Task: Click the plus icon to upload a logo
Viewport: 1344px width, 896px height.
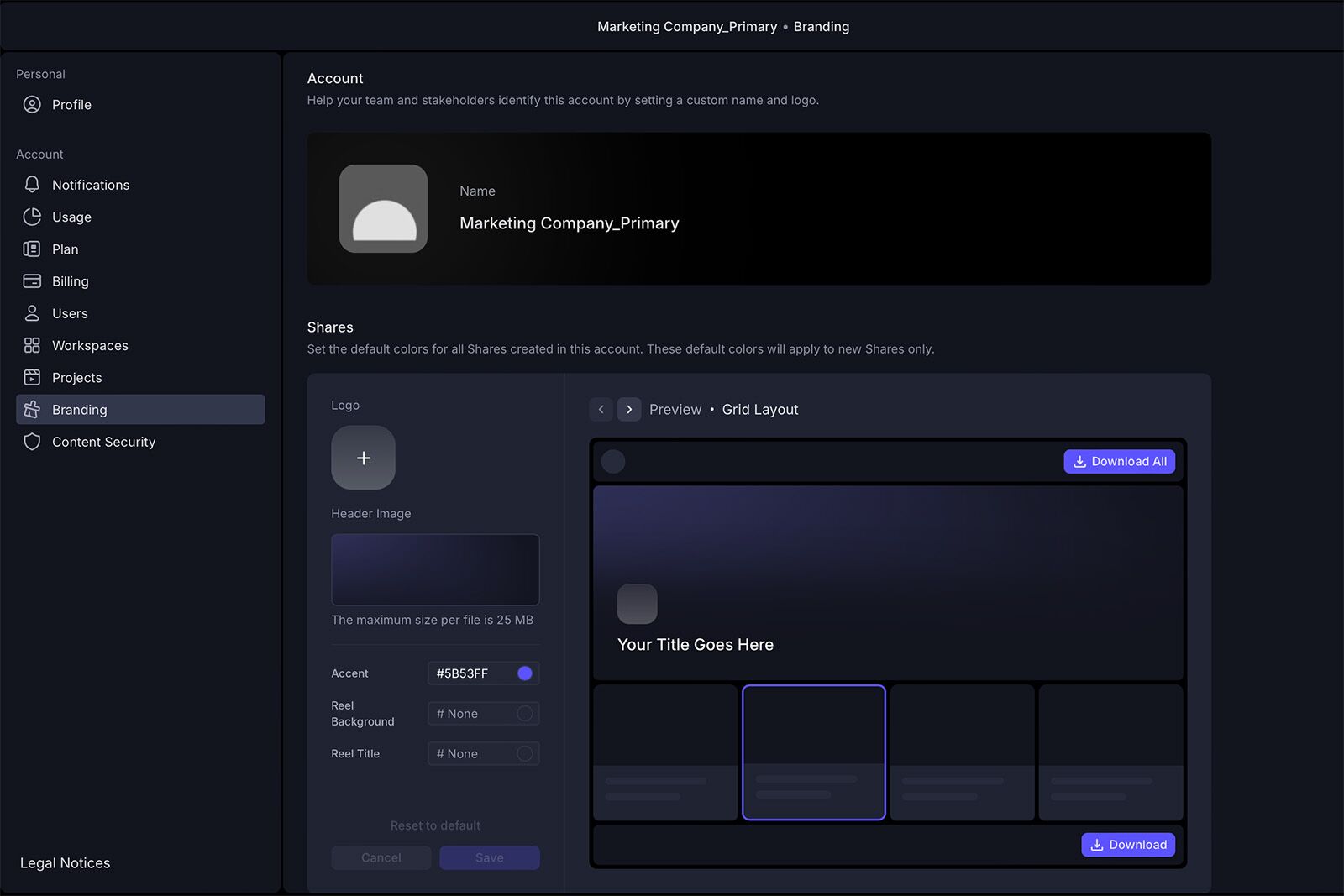Action: click(x=363, y=458)
